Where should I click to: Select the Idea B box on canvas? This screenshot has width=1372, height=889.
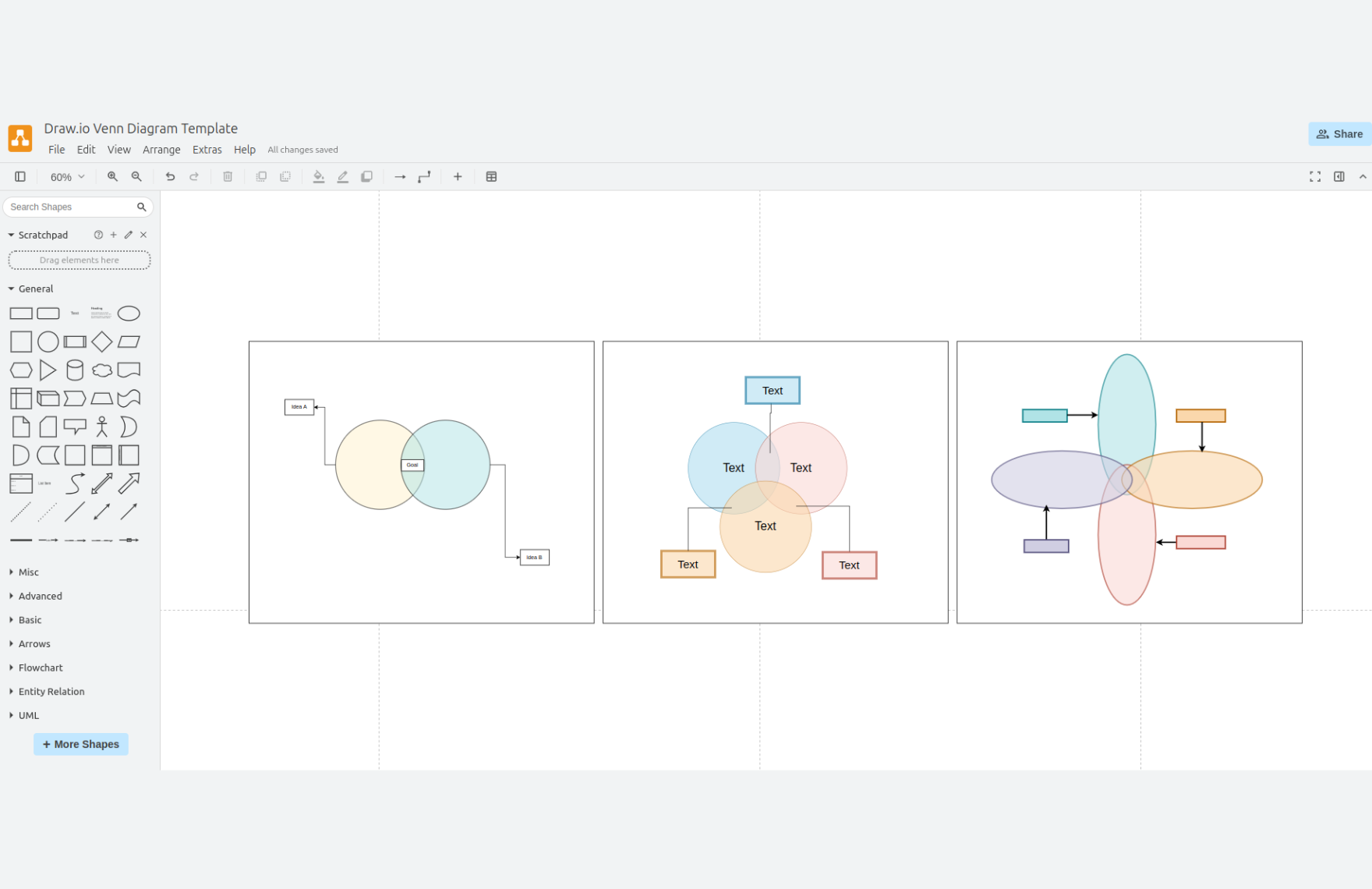pos(535,558)
